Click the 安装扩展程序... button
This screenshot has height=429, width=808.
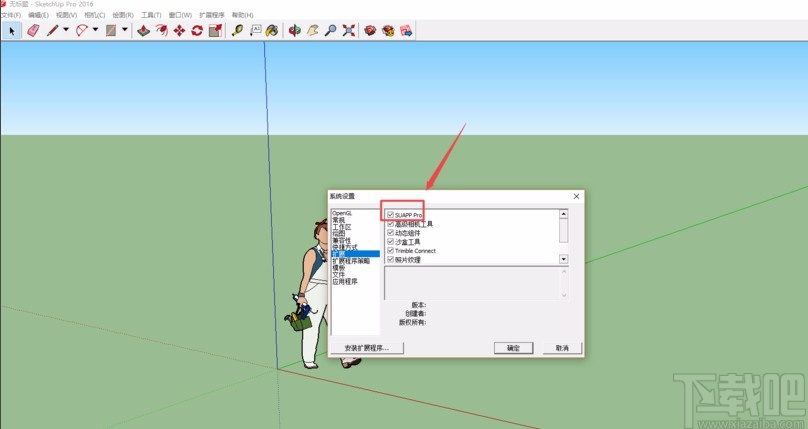coord(367,348)
